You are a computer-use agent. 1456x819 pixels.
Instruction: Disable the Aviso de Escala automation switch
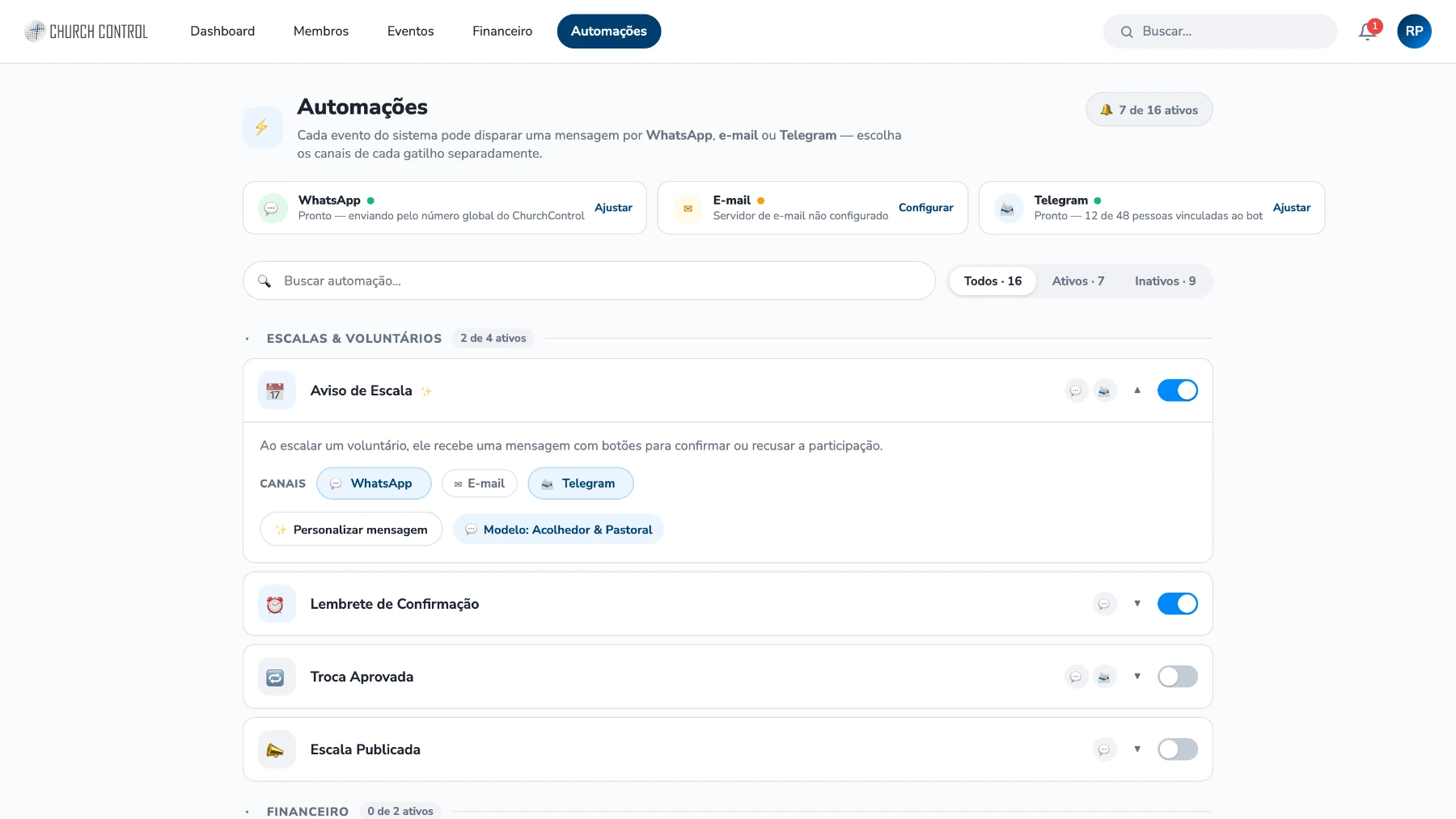[x=1178, y=391]
